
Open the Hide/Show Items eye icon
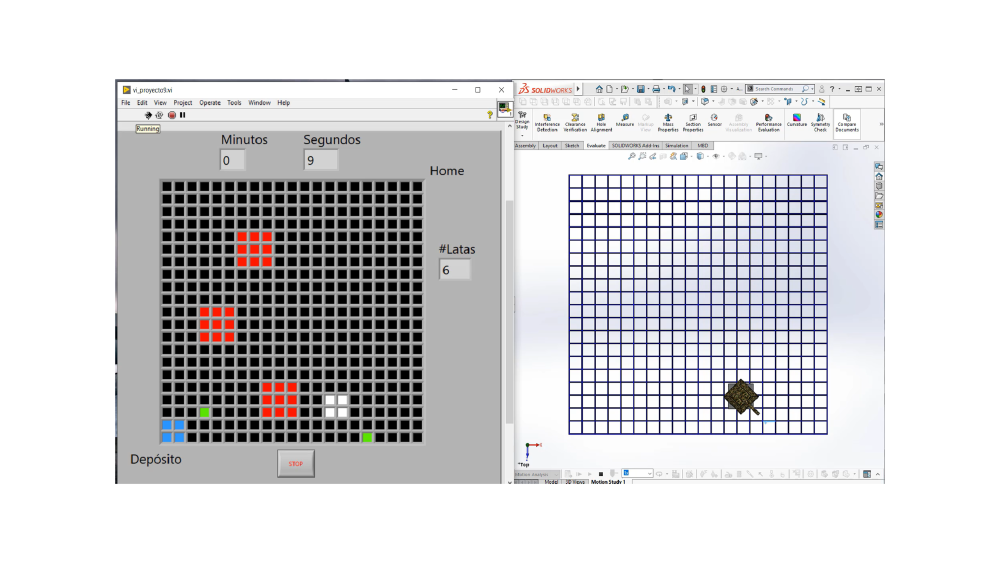coord(716,156)
